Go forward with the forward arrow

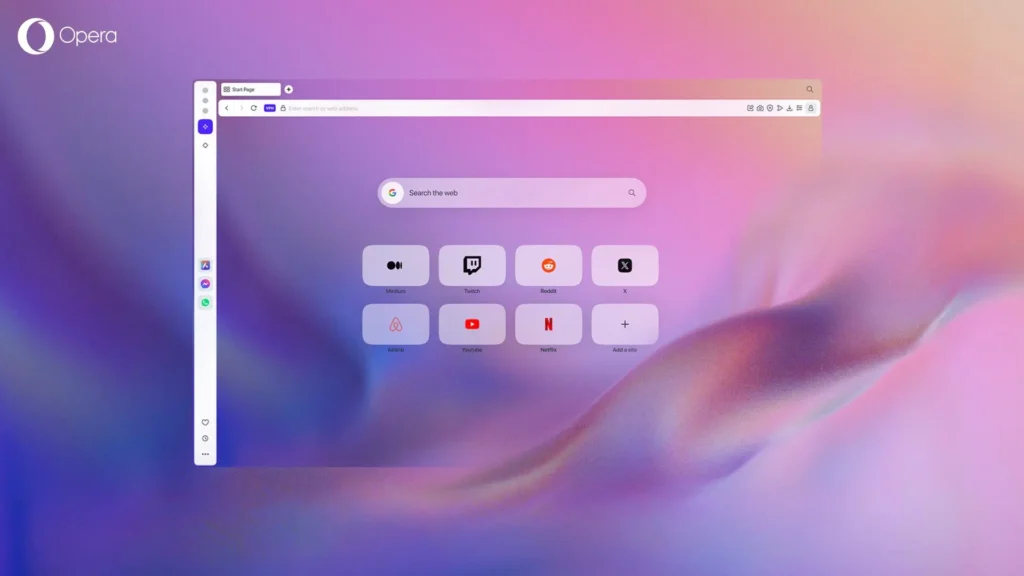tap(241, 108)
